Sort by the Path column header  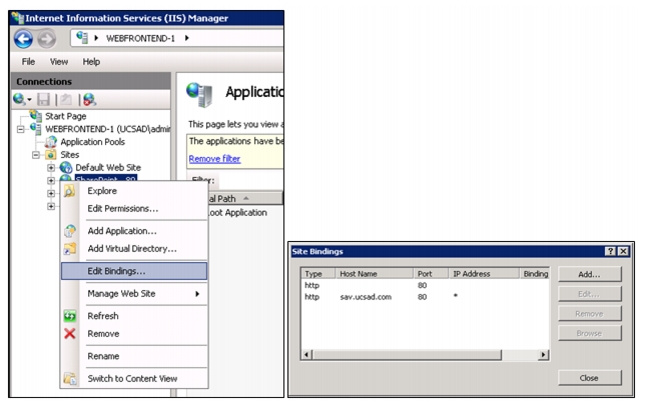point(245,199)
